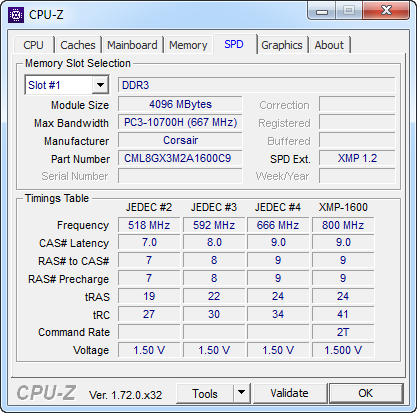Select the 800 MHz frequency cell
Image resolution: width=417 pixels, height=413 pixels.
(x=343, y=225)
